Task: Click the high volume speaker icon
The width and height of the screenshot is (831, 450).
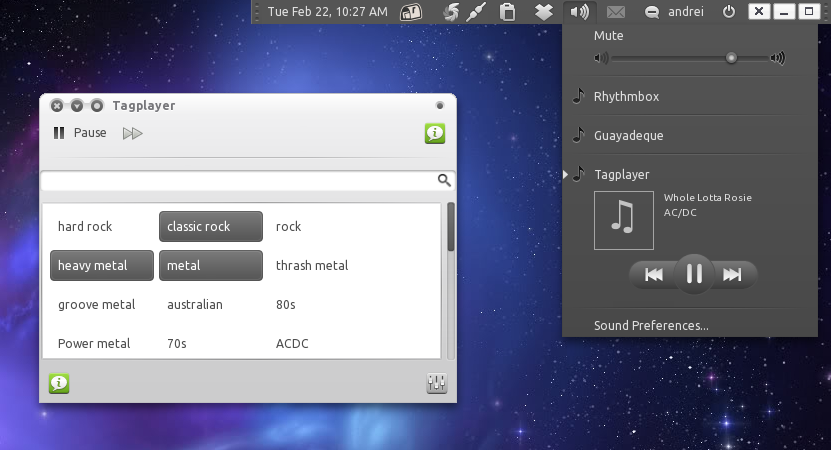Action: click(777, 58)
